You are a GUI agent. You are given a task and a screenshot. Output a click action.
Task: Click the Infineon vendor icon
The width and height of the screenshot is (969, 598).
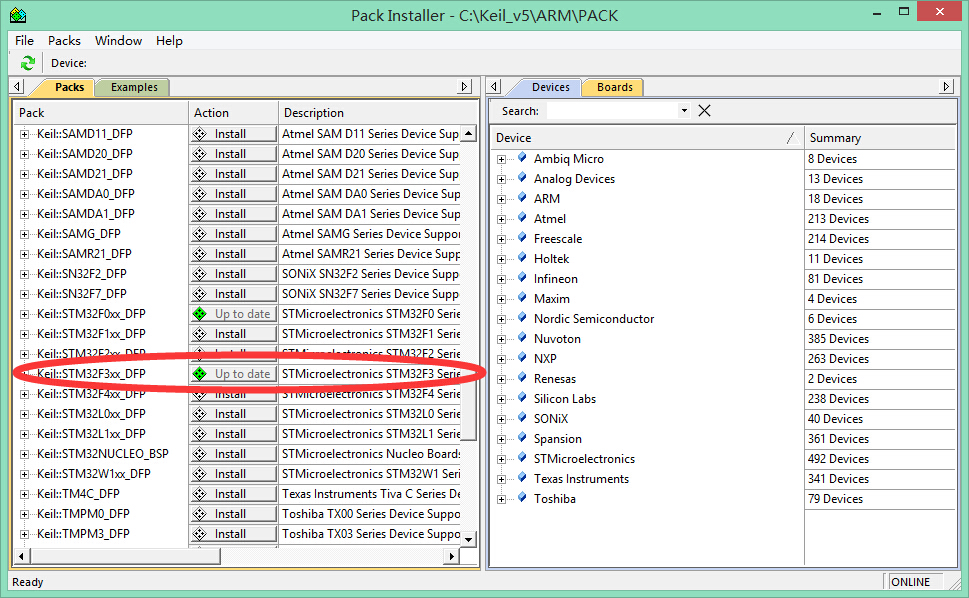coord(522,277)
